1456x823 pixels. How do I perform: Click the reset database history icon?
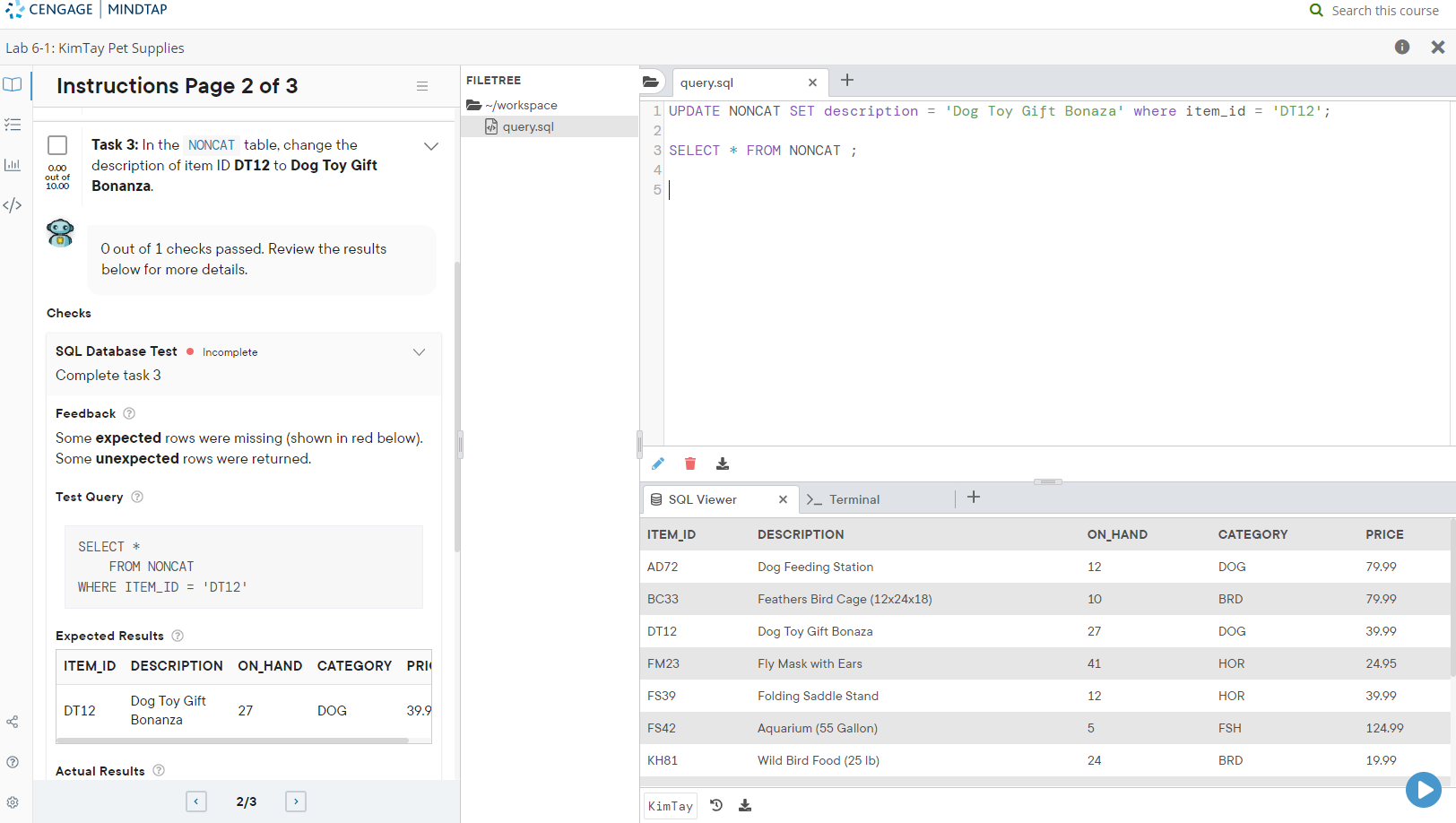[x=716, y=805]
